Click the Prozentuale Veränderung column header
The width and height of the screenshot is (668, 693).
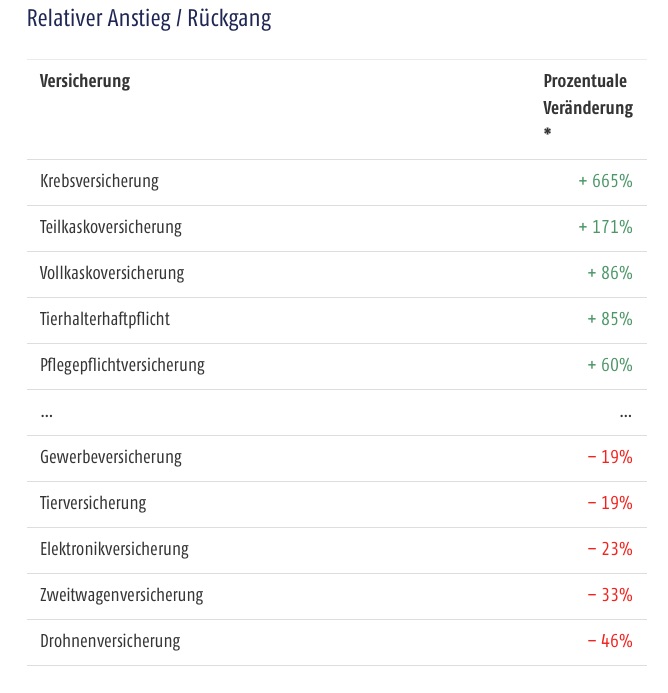[588, 95]
